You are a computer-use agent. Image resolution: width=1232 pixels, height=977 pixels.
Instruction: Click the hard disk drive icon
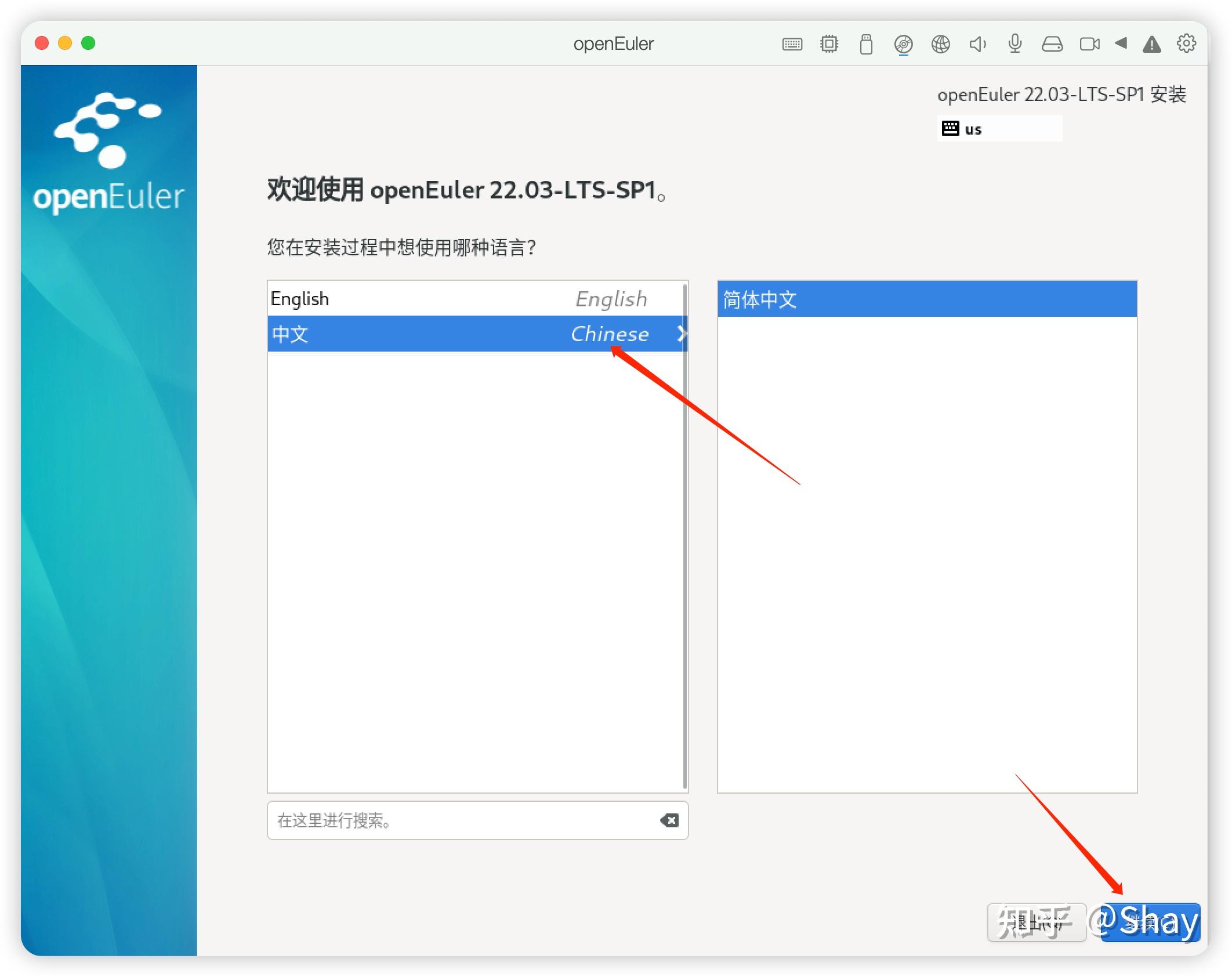tap(1052, 44)
